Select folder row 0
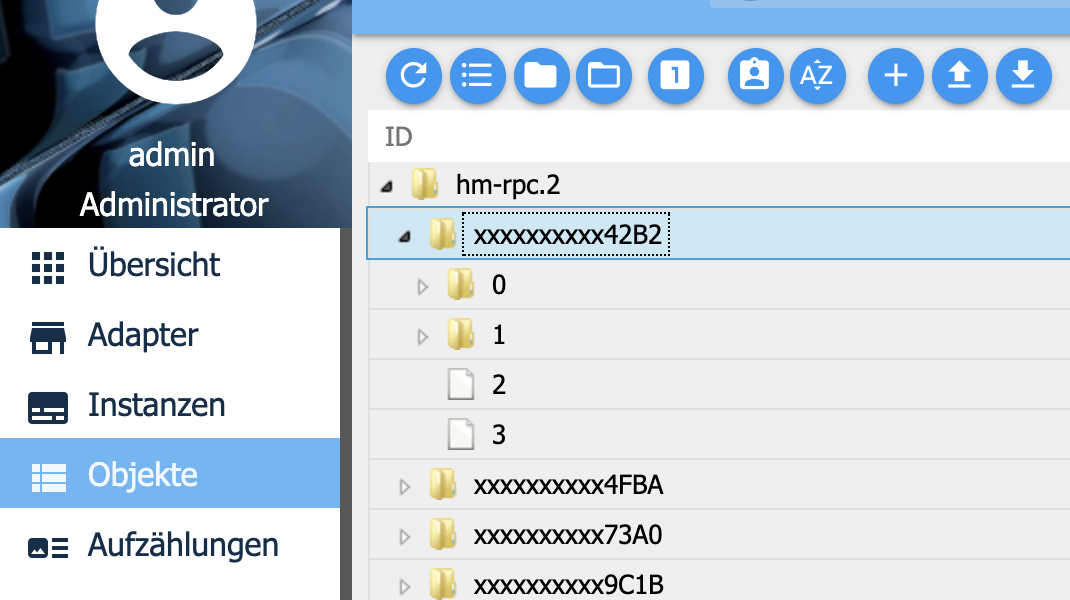The image size is (1070, 600). [719, 284]
